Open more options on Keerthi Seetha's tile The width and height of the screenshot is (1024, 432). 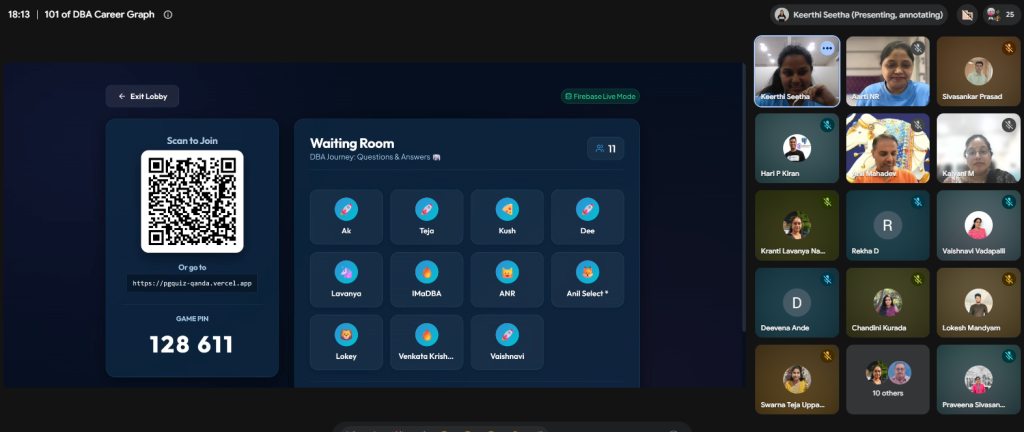click(x=827, y=48)
